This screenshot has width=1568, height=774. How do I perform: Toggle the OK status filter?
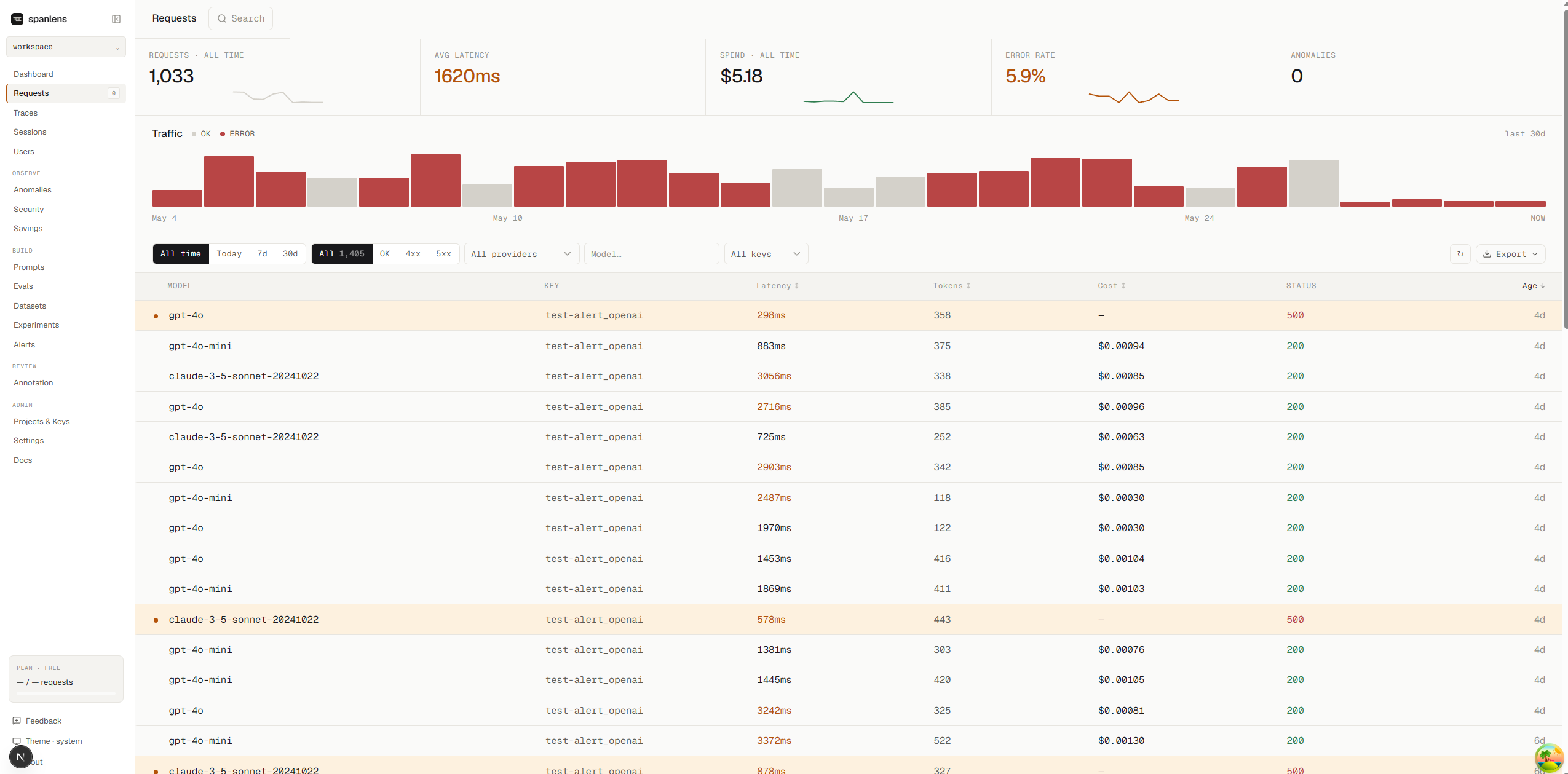385,254
